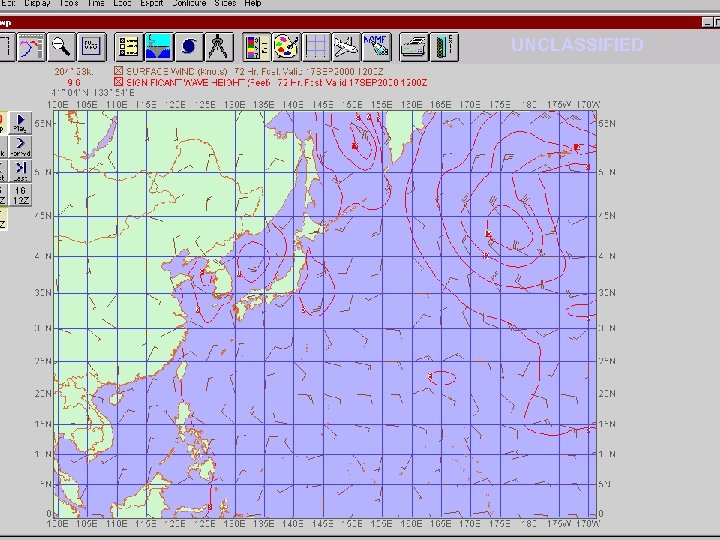The width and height of the screenshot is (720, 540).
Task: Click the cursor lat/lon coordinate readout
Action: [x=93, y=93]
